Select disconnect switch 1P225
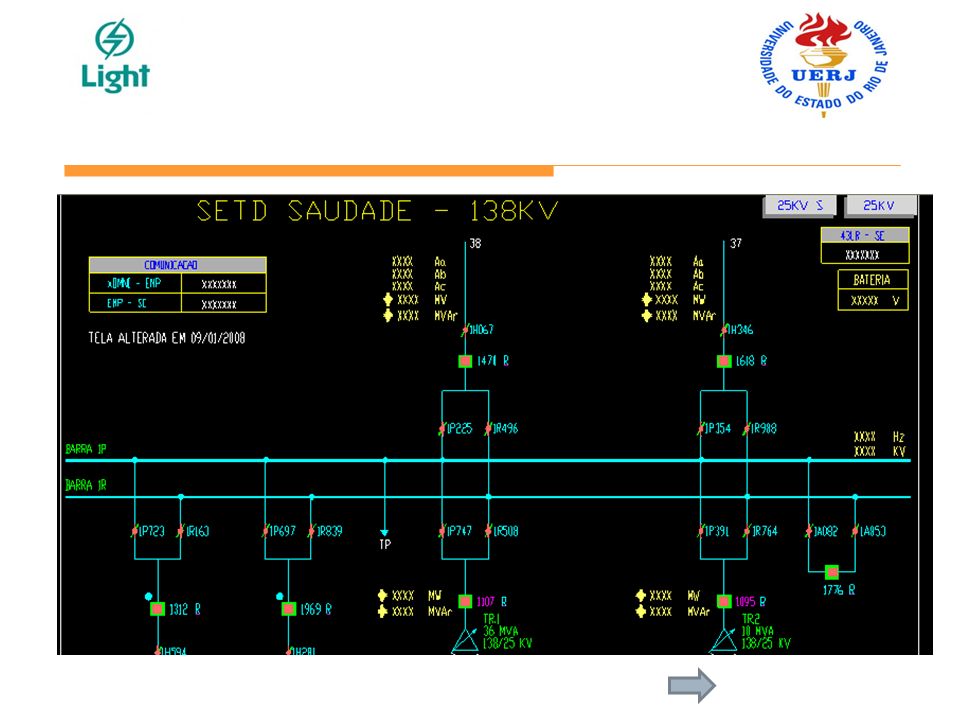 (x=442, y=429)
